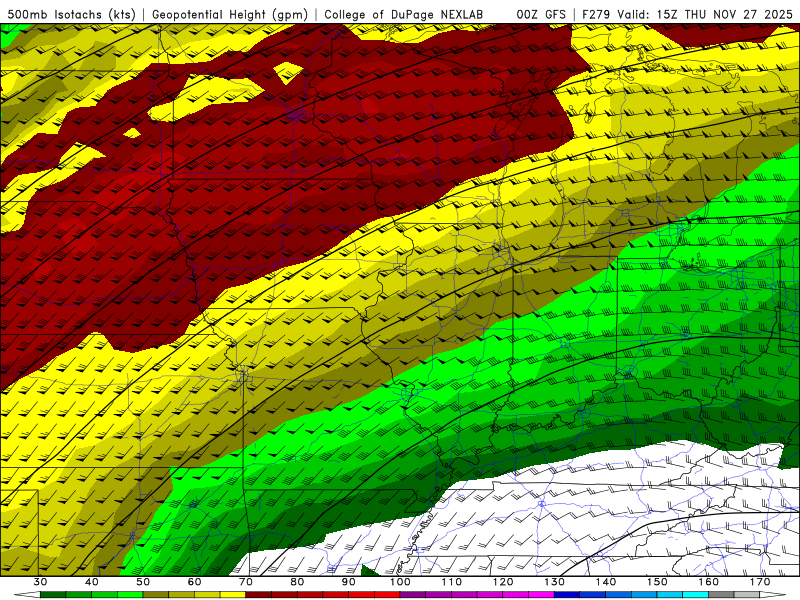Click the bright red 95-100 kt legend swatch

[388, 595]
